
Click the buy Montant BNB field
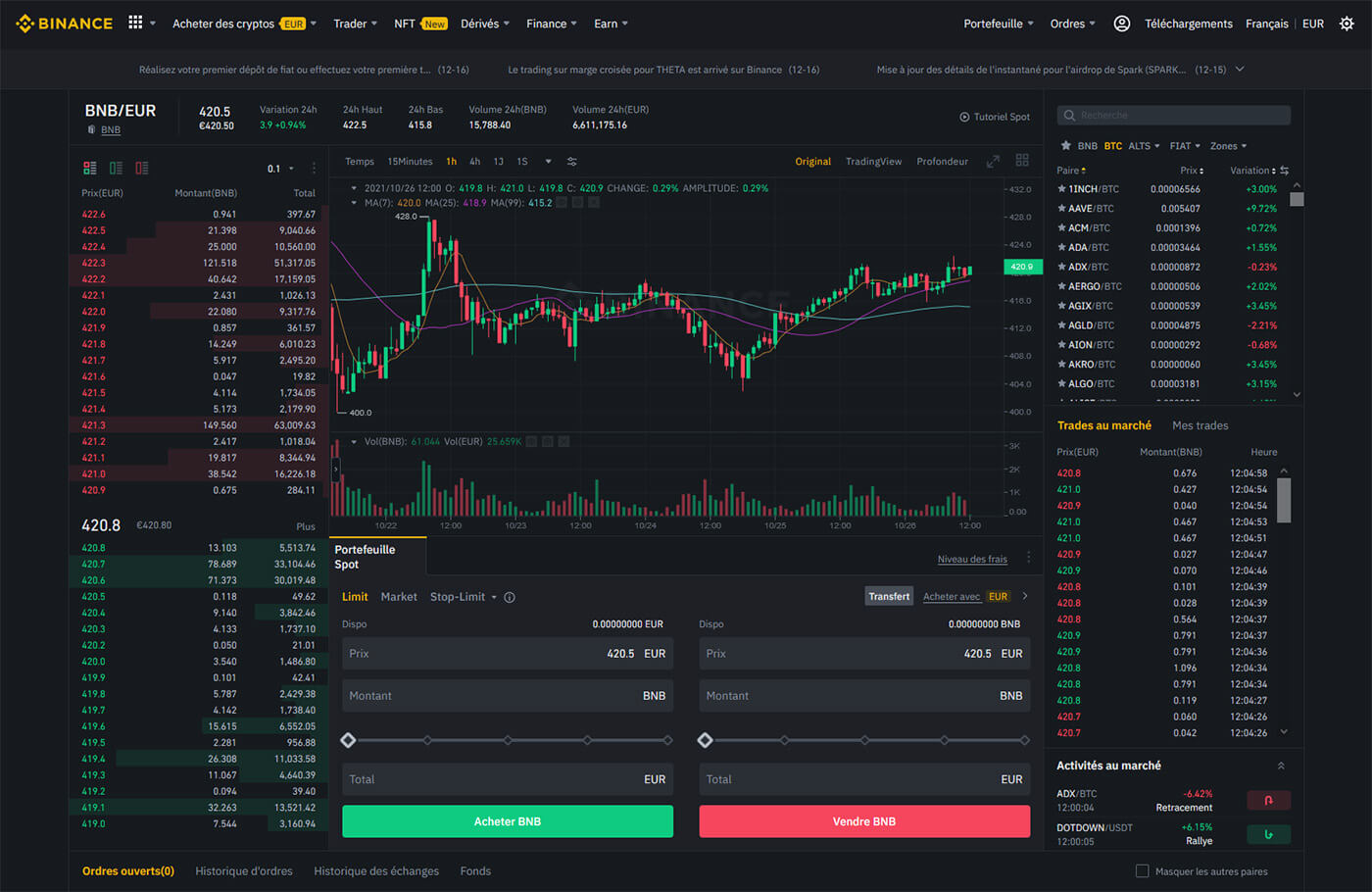508,696
